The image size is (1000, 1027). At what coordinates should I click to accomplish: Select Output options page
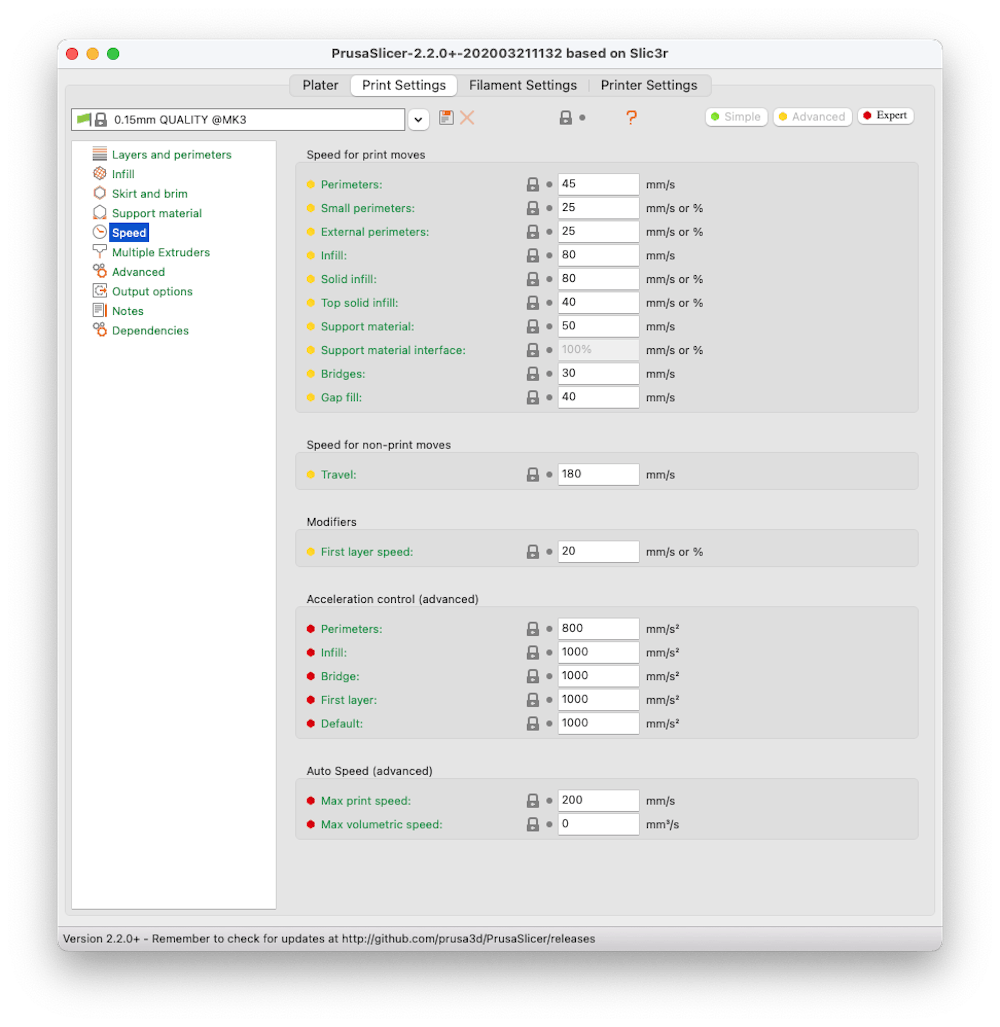click(x=152, y=291)
